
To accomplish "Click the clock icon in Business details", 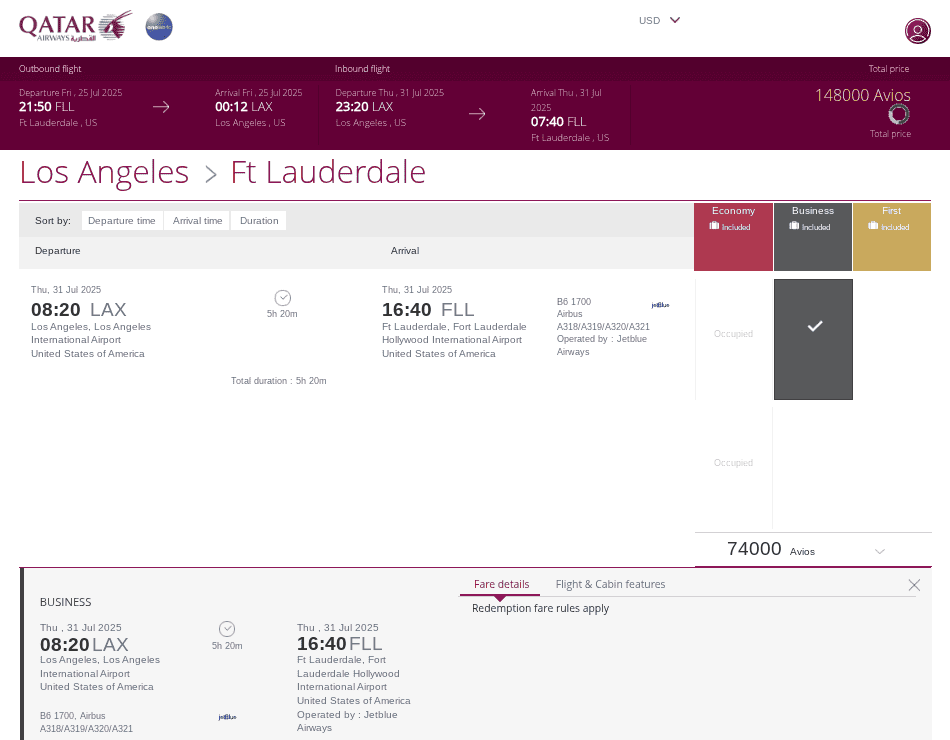I will (227, 628).
